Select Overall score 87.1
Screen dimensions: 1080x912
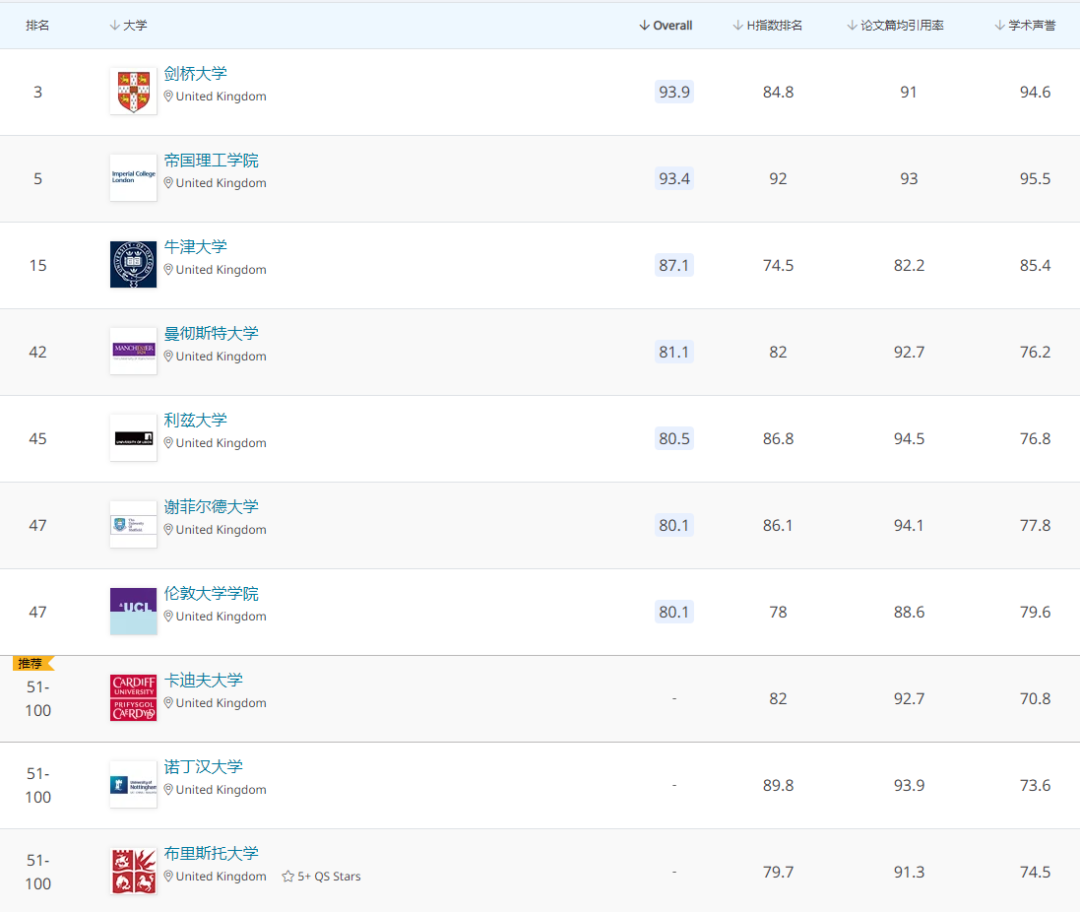674,265
